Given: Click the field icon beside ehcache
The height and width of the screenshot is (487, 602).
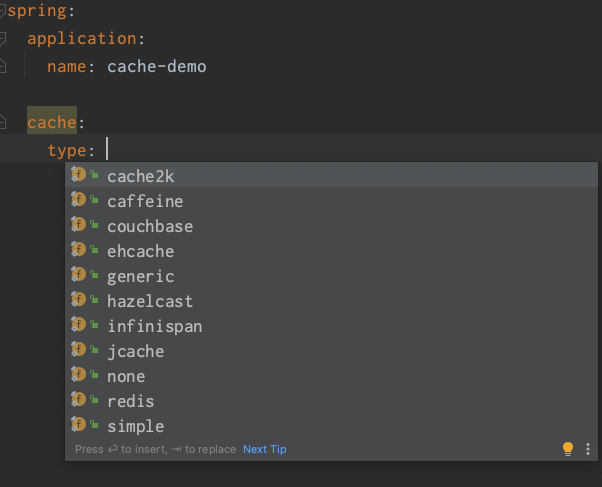Looking at the screenshot, I should tap(78, 250).
